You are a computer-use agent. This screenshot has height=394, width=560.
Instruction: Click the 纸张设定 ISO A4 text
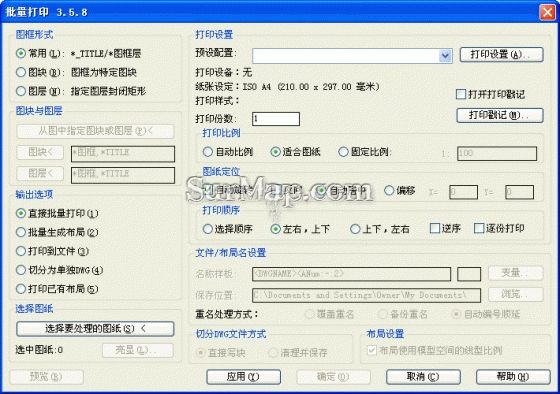click(287, 87)
